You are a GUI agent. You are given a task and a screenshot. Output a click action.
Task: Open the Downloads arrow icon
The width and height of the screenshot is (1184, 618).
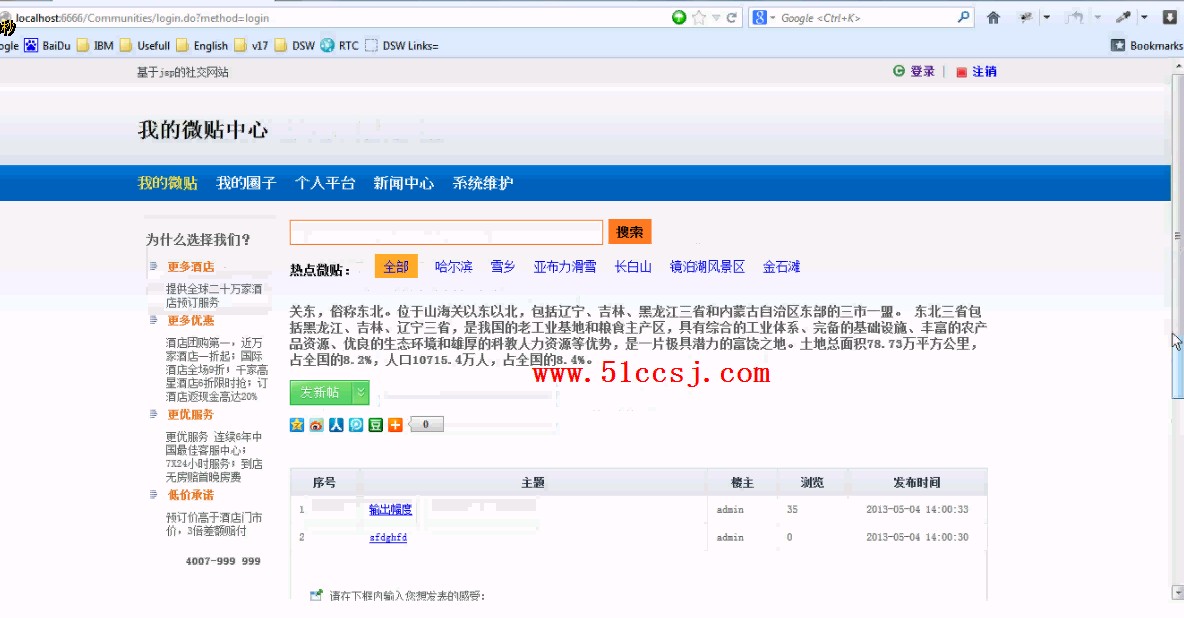click(1170, 17)
